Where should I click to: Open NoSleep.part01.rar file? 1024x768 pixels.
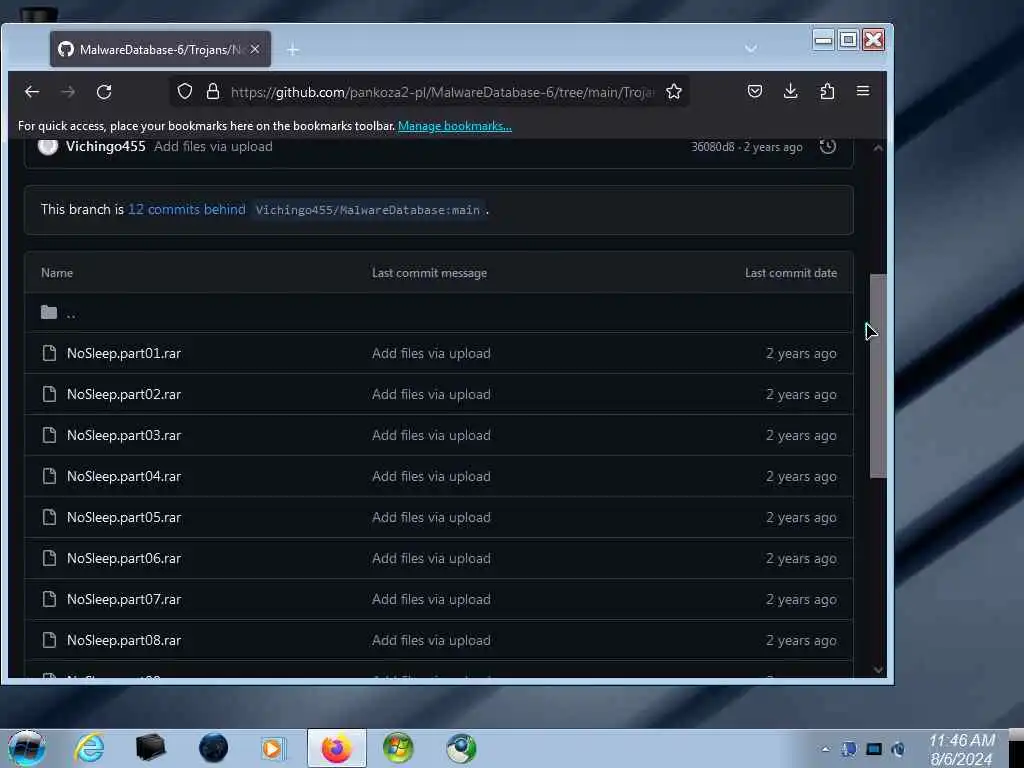[x=123, y=353]
